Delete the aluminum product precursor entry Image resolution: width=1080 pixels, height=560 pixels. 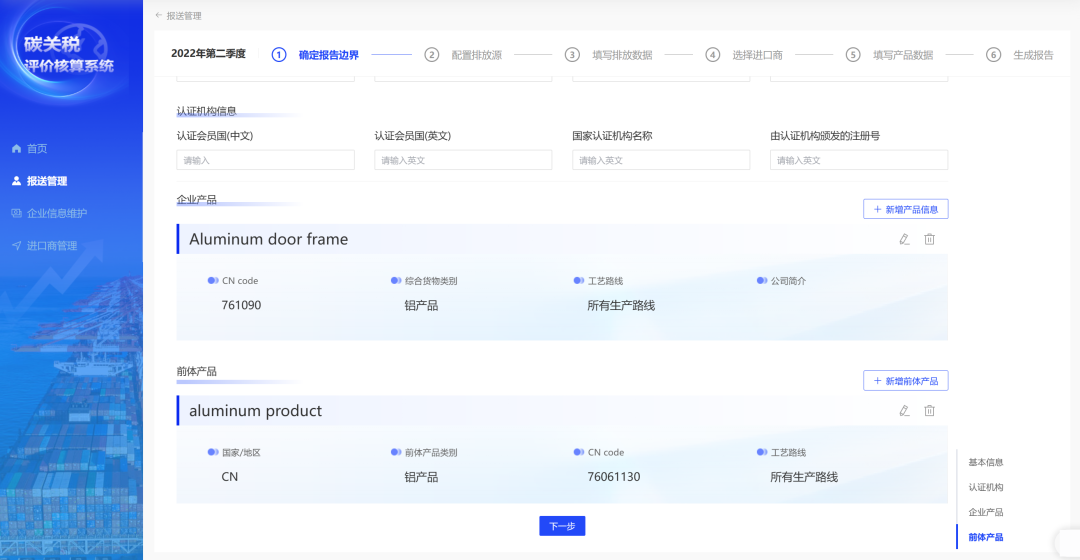click(929, 411)
